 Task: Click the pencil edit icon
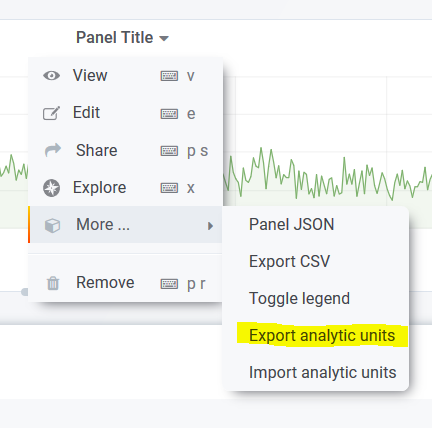click(x=51, y=113)
